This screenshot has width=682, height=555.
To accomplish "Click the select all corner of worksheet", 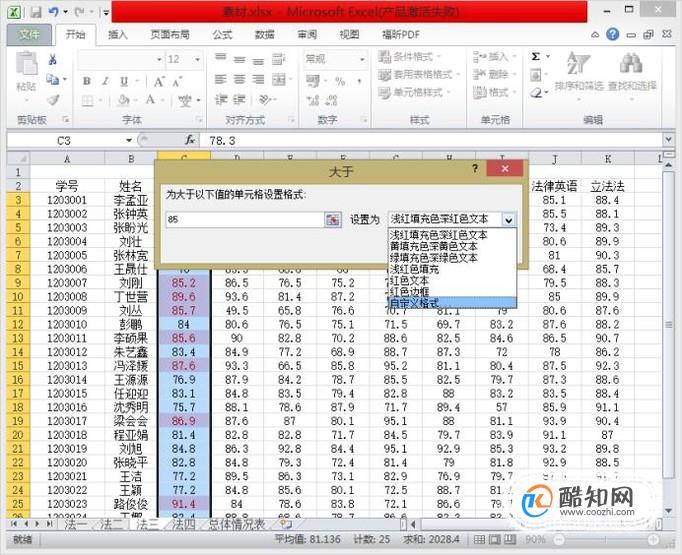I will [x=18, y=159].
